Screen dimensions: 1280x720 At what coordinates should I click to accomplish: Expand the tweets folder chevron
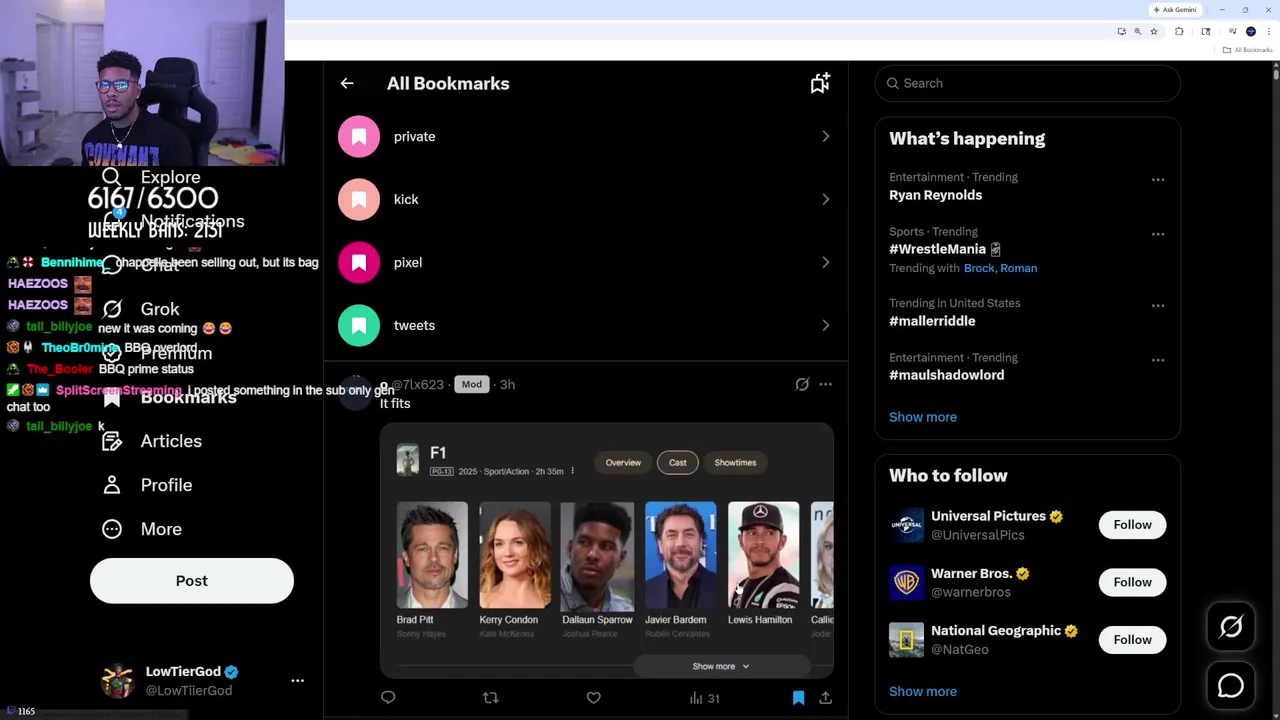click(x=826, y=326)
